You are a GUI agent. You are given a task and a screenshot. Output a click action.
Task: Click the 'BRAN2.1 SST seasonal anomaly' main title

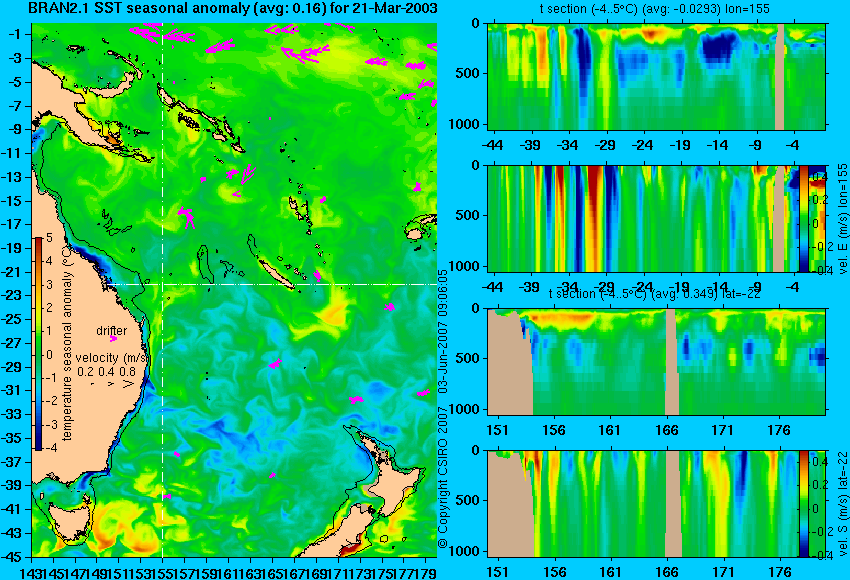point(231,9)
